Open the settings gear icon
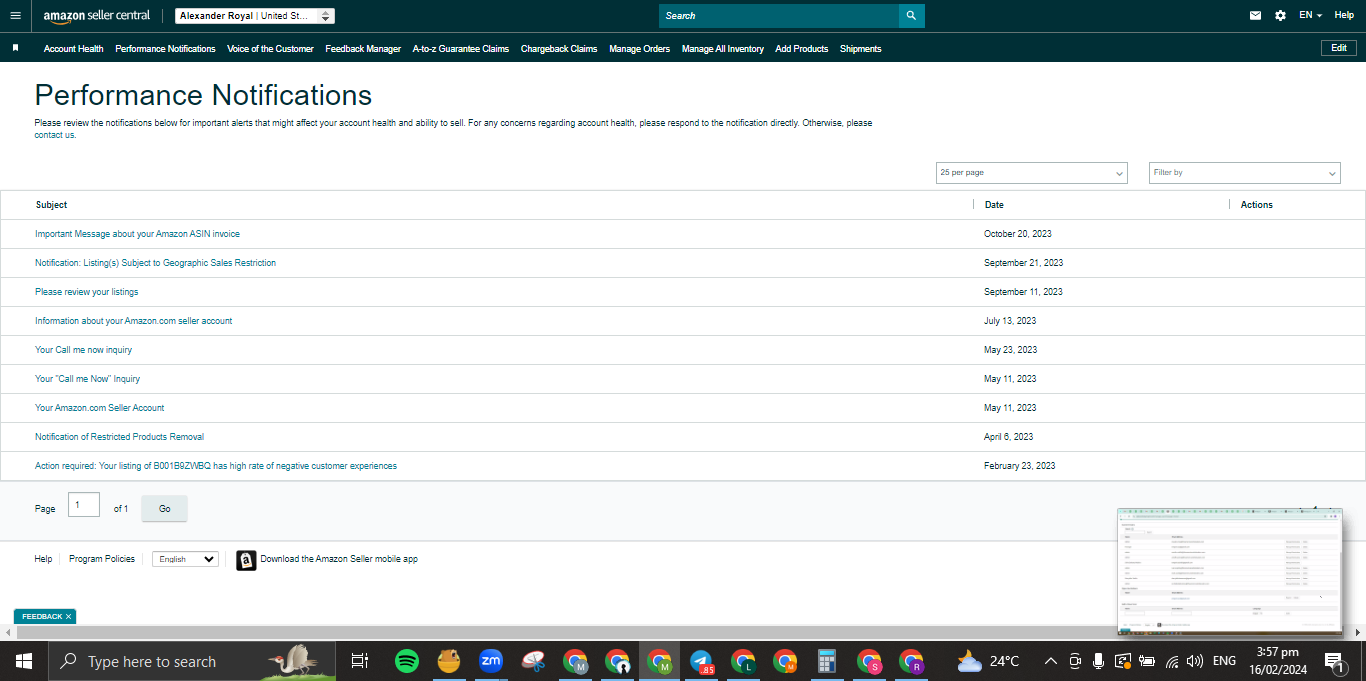This screenshot has width=1366, height=681. point(1281,16)
